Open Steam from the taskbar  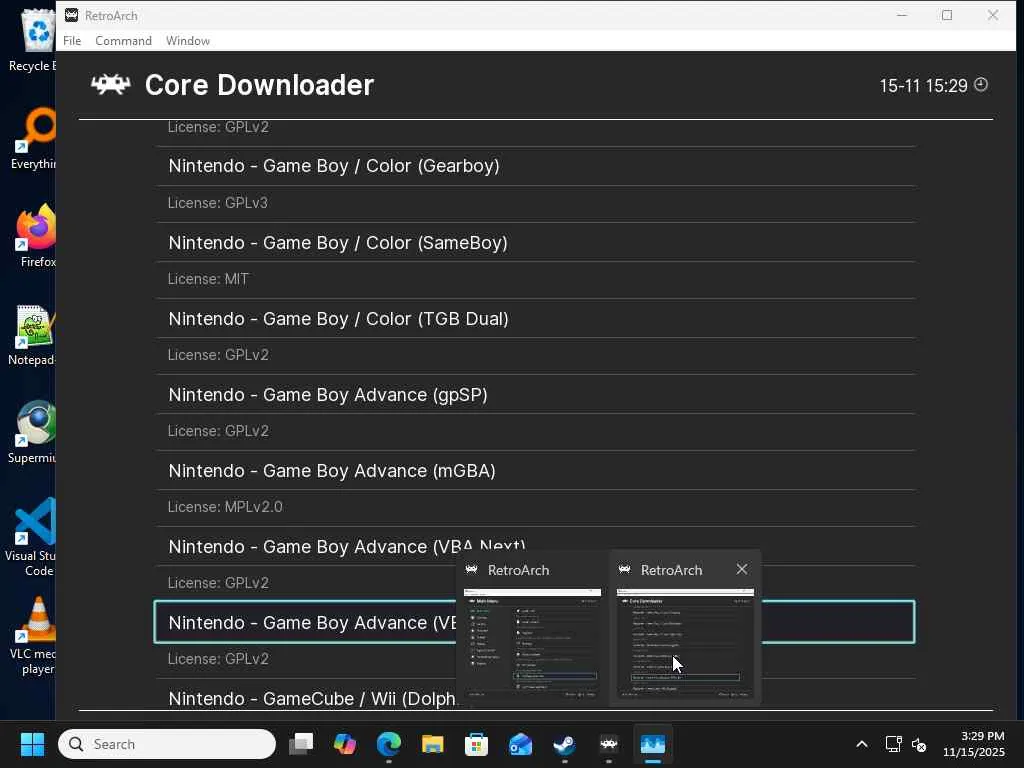pyautogui.click(x=564, y=744)
